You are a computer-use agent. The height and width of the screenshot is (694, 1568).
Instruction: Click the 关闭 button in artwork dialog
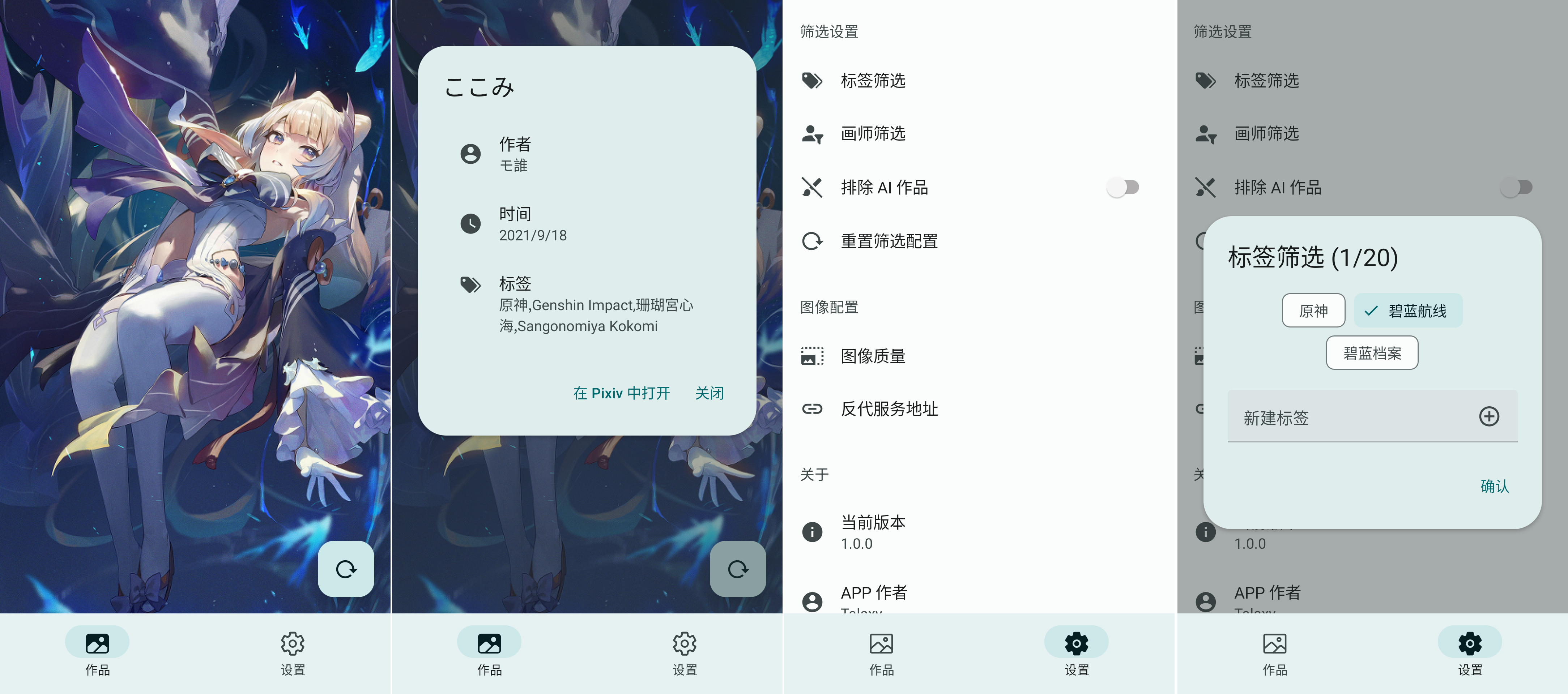[710, 394]
